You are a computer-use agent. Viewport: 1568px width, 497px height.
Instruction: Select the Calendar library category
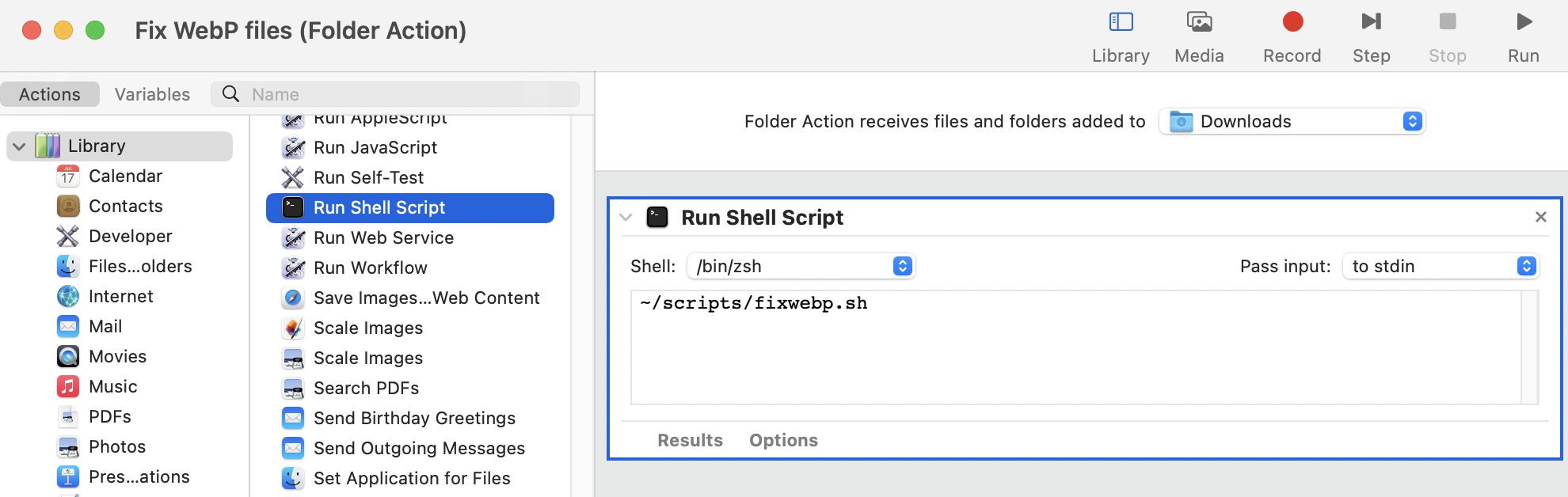125,176
